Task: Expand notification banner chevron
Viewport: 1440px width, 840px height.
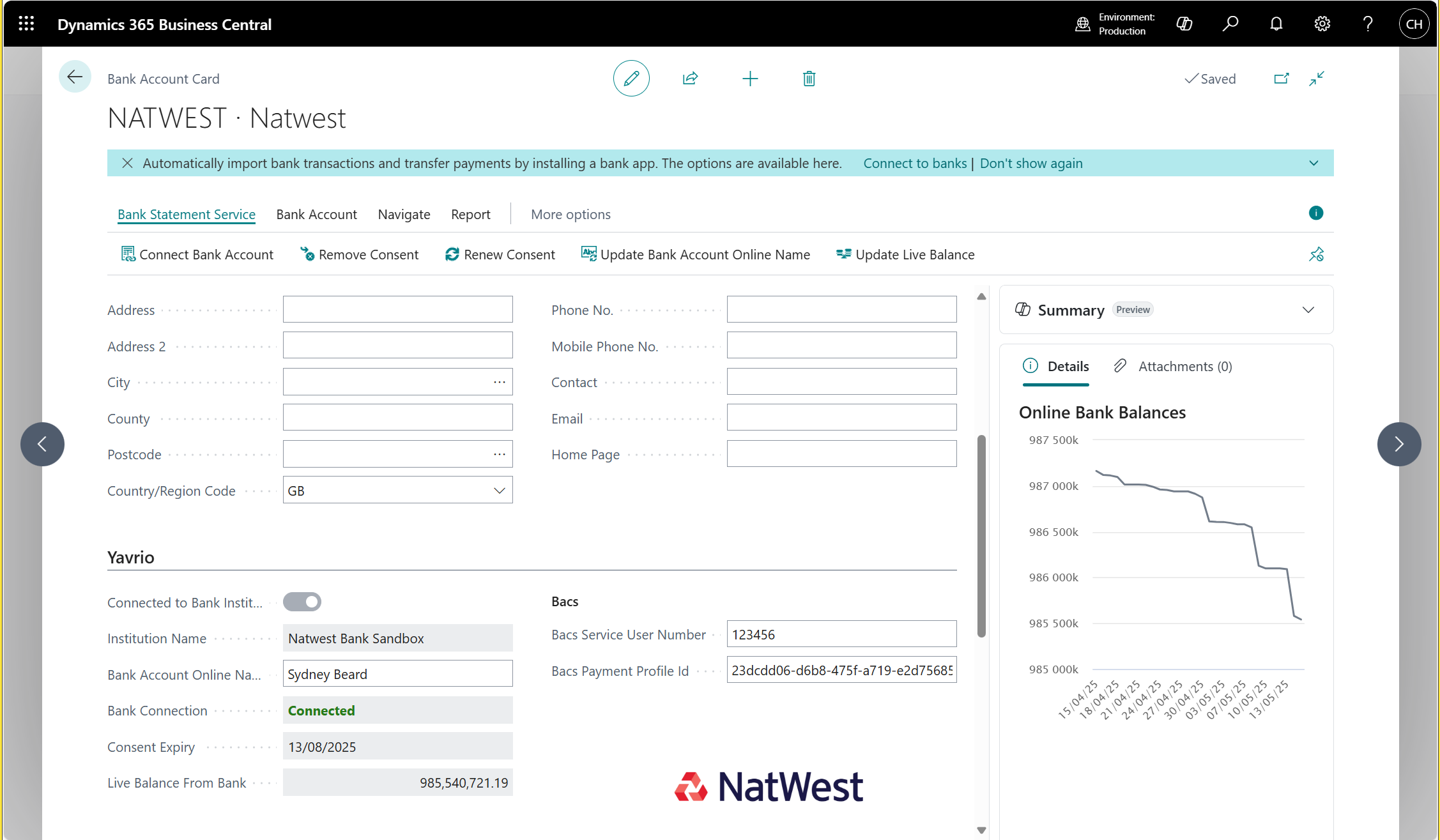Action: 1314,163
